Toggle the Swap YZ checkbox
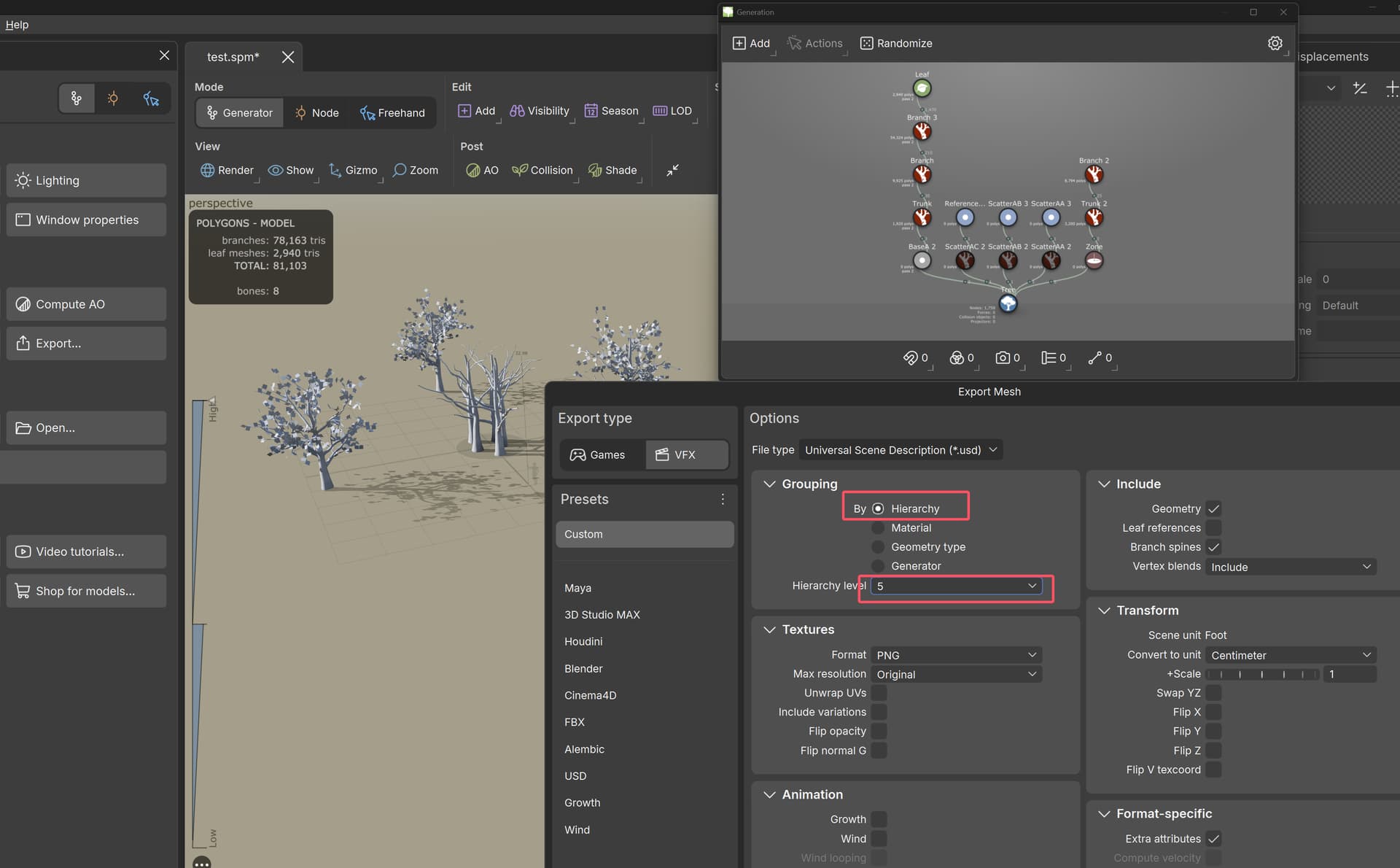This screenshot has height=868, width=1400. pyautogui.click(x=1213, y=693)
